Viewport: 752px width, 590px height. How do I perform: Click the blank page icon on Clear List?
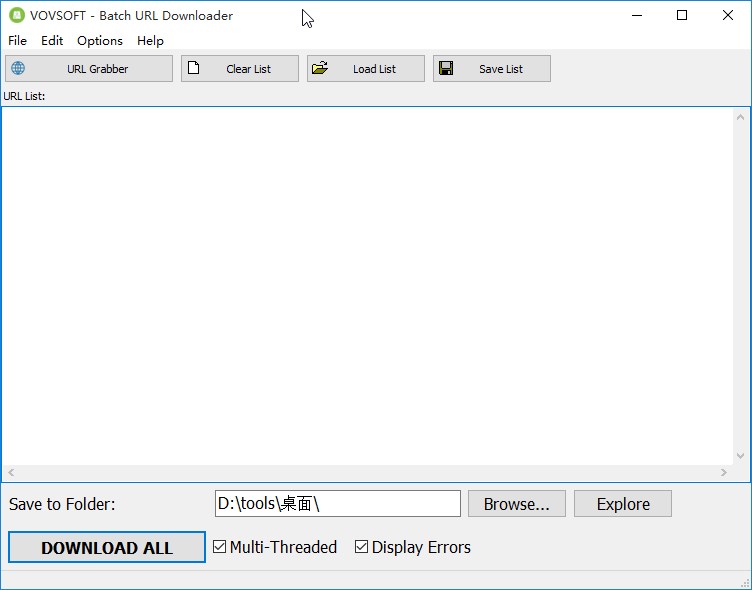coord(193,68)
